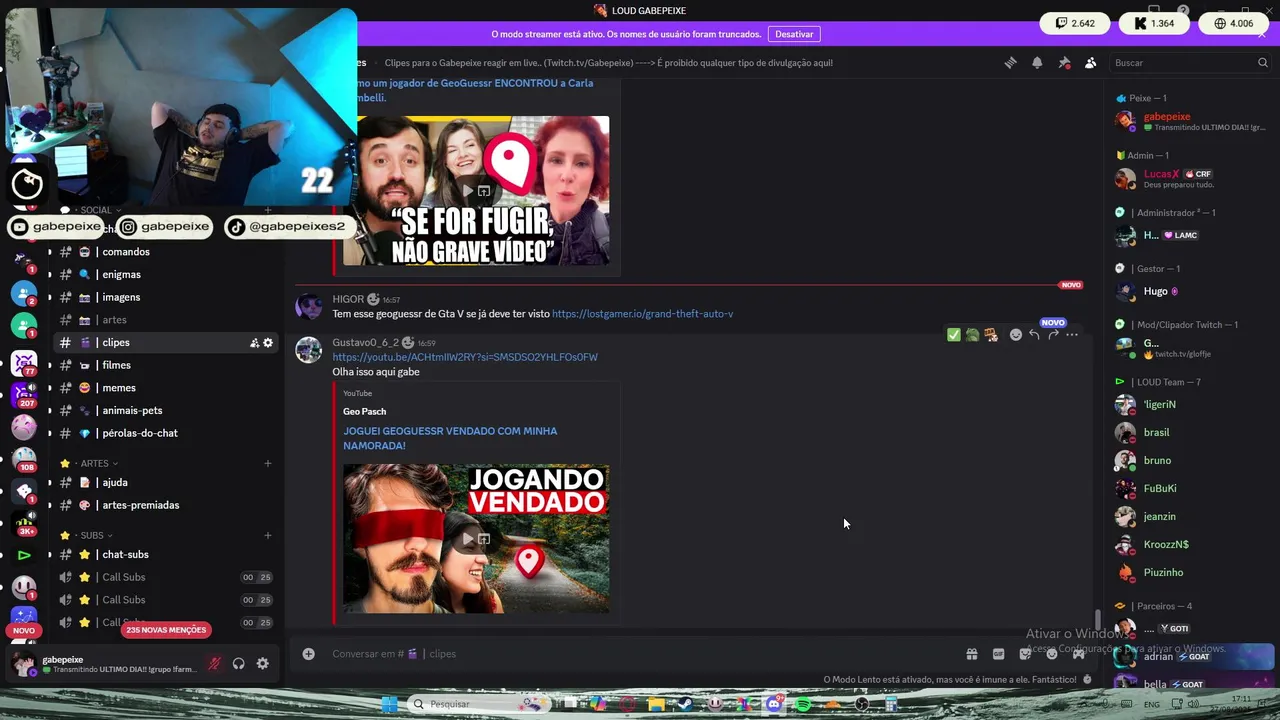Add the green frog emoji reaction
1280x720 pixels.
tap(972, 335)
